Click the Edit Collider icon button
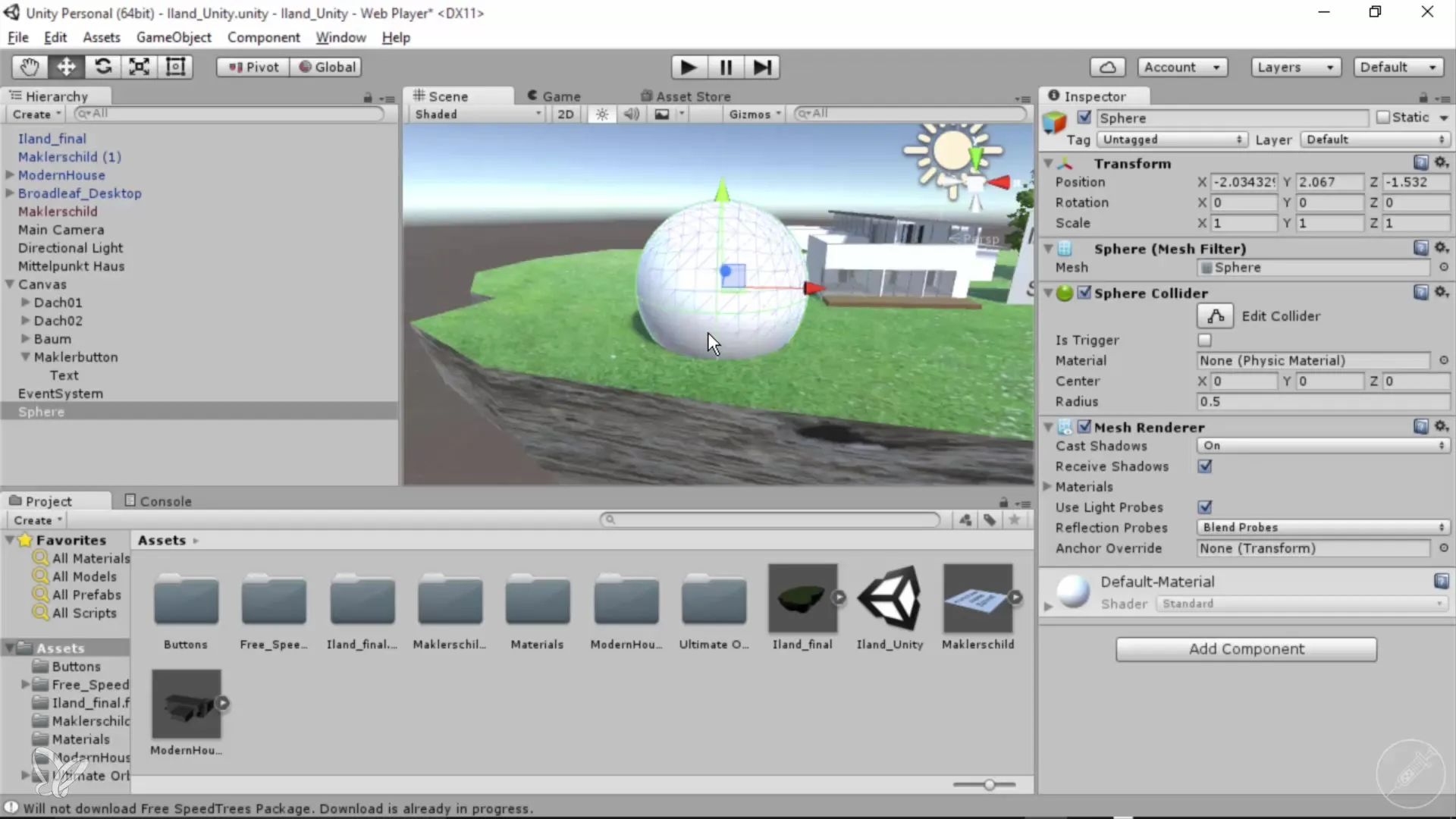Viewport: 1456px width, 819px height. (1216, 316)
